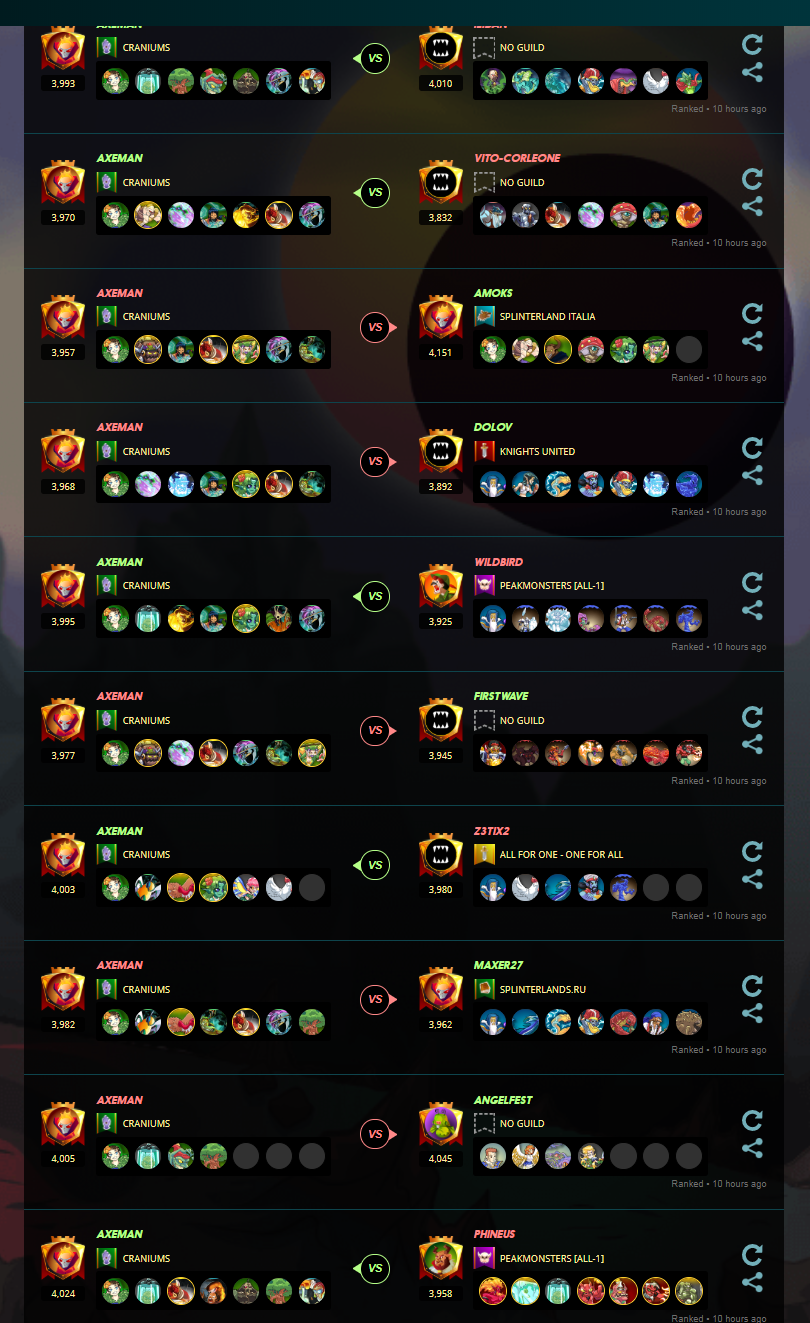Share the battle against ANGELFEST

[x=752, y=1148]
